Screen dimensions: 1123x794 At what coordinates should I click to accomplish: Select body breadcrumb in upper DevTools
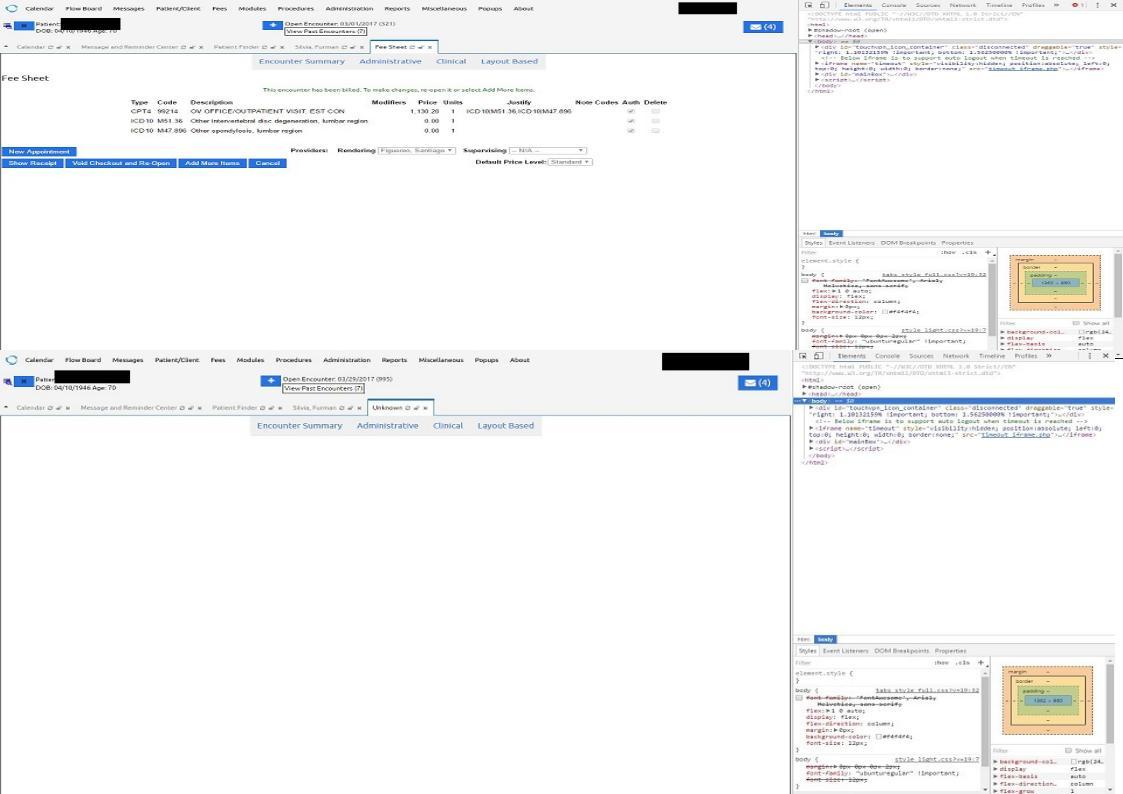[831, 233]
